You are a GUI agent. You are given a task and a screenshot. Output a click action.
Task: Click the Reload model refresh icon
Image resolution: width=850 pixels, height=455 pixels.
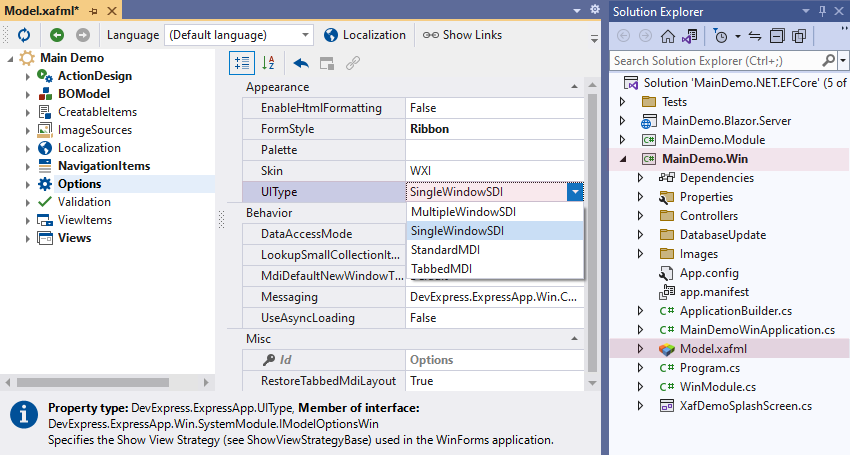(x=24, y=35)
